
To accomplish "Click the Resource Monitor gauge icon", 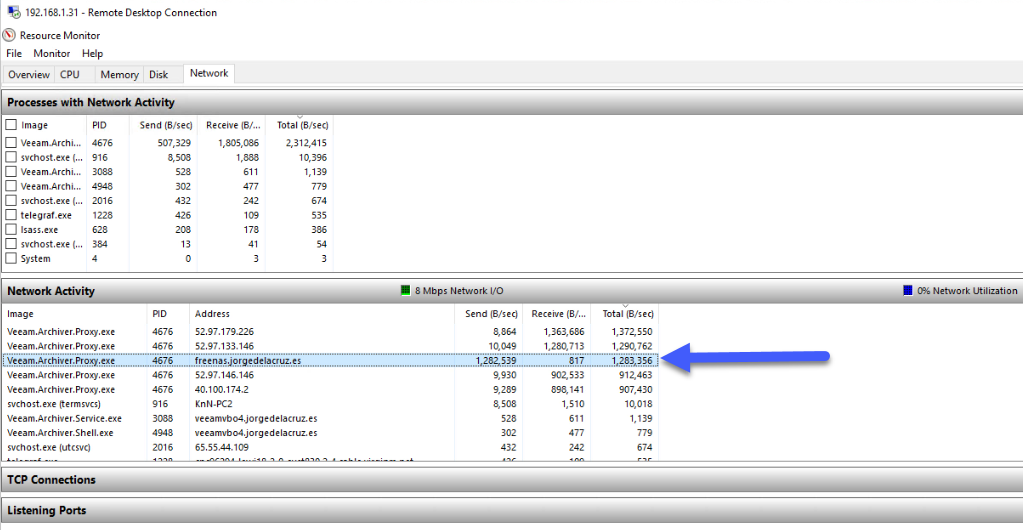I will click(x=9, y=35).
